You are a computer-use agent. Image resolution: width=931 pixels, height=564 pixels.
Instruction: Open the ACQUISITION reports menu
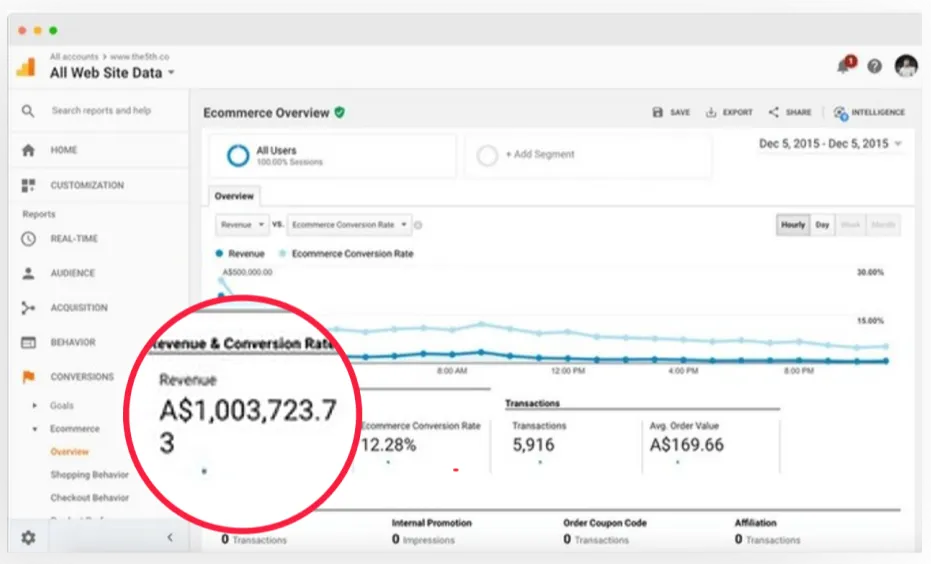point(79,308)
